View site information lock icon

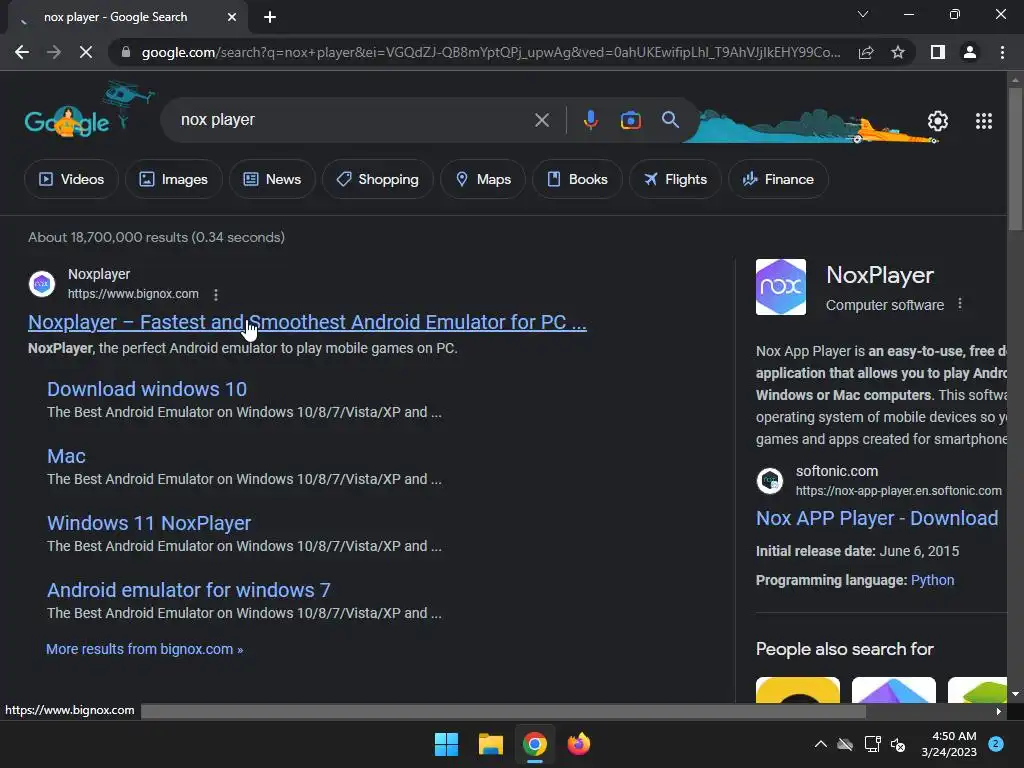[x=126, y=52]
